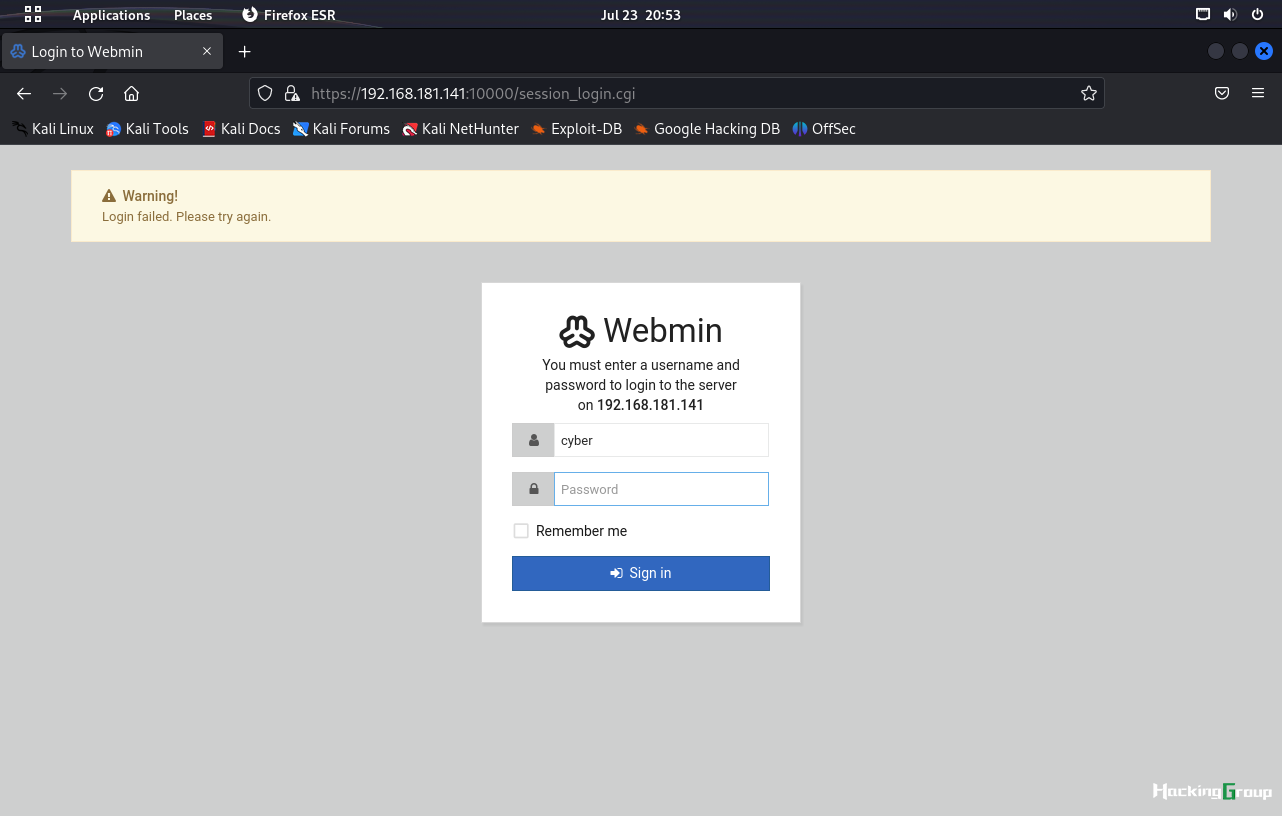
Task: Open the power tray icon
Action: point(1258,15)
